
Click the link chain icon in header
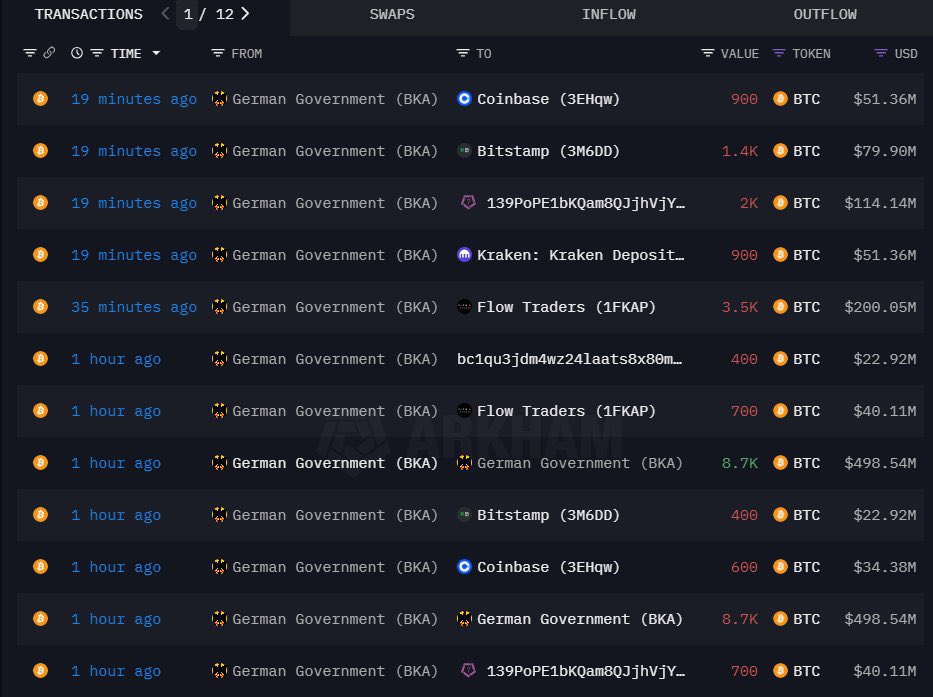point(49,53)
